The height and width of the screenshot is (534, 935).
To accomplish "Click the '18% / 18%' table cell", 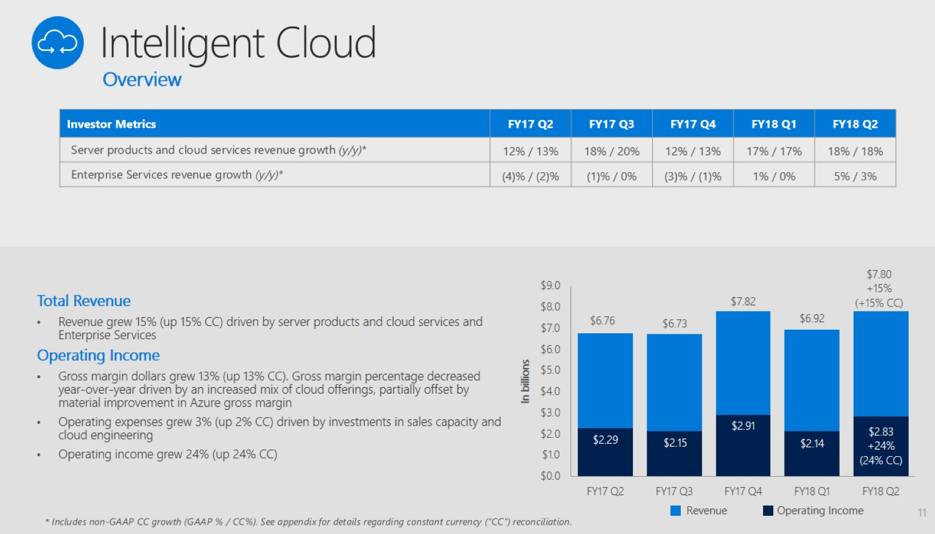I will tap(855, 151).
